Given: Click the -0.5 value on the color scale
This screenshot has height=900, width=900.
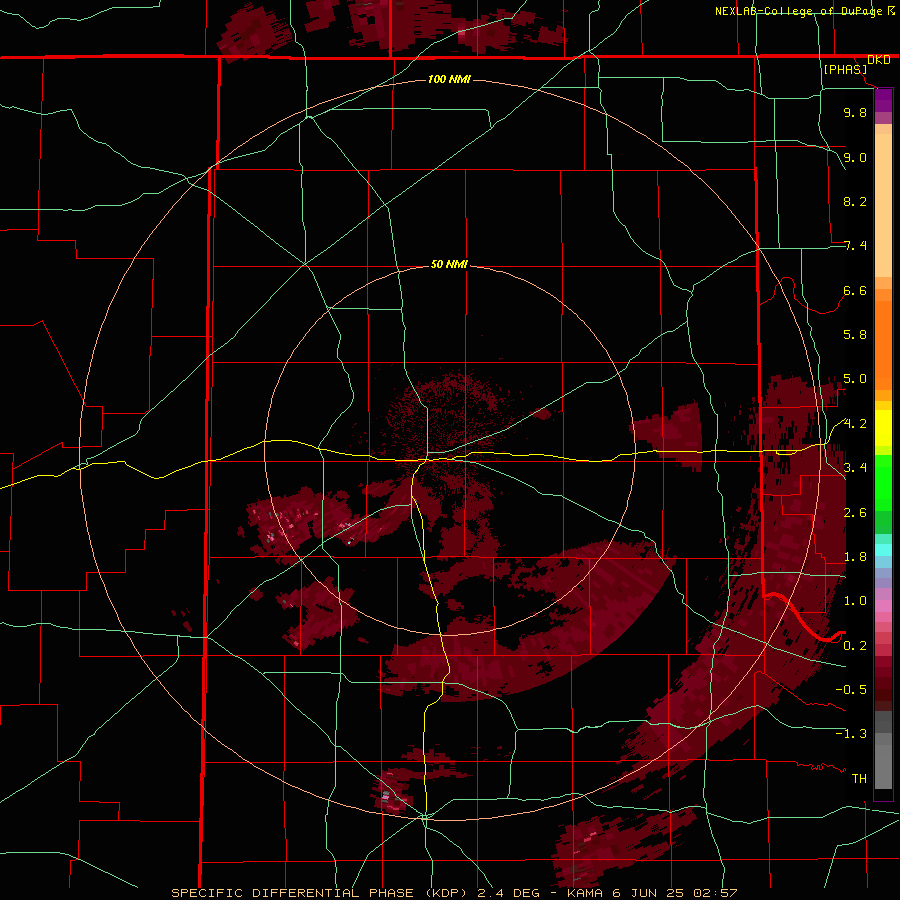Looking at the screenshot, I should click(851, 689).
